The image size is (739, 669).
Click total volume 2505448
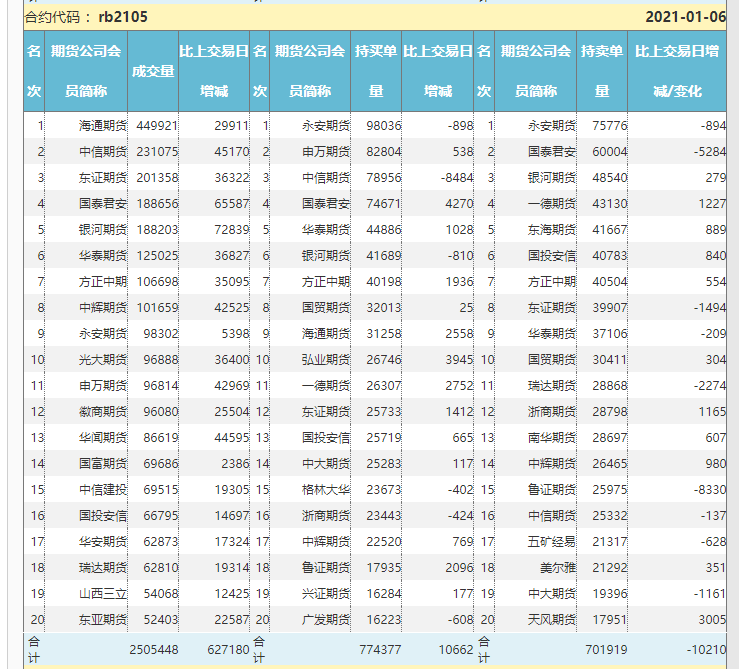[154, 650]
